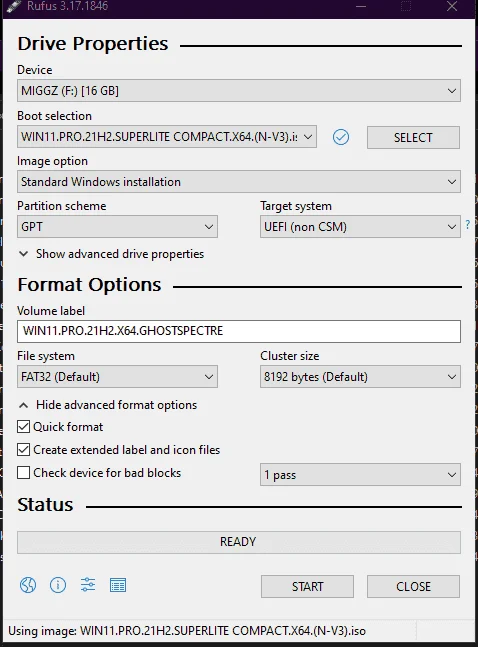Close the Rufus window with X
The image size is (478, 647).
pyautogui.click(x=452, y=6)
